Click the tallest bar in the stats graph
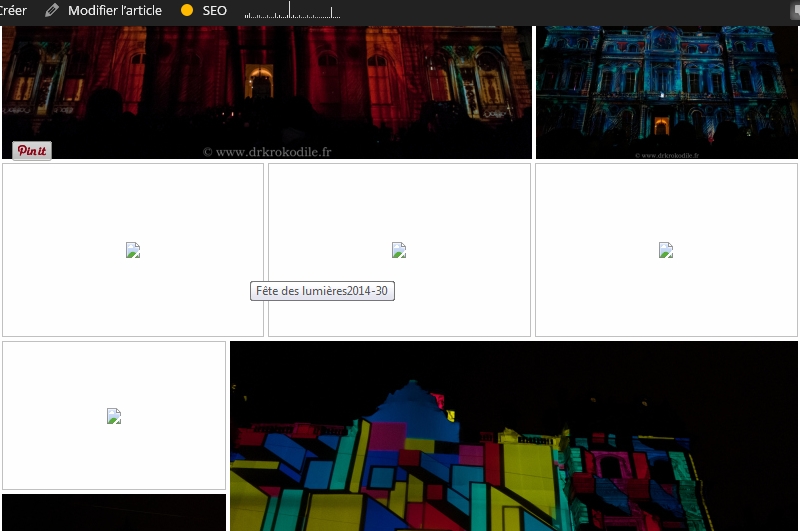This screenshot has height=531, width=800. [290, 9]
